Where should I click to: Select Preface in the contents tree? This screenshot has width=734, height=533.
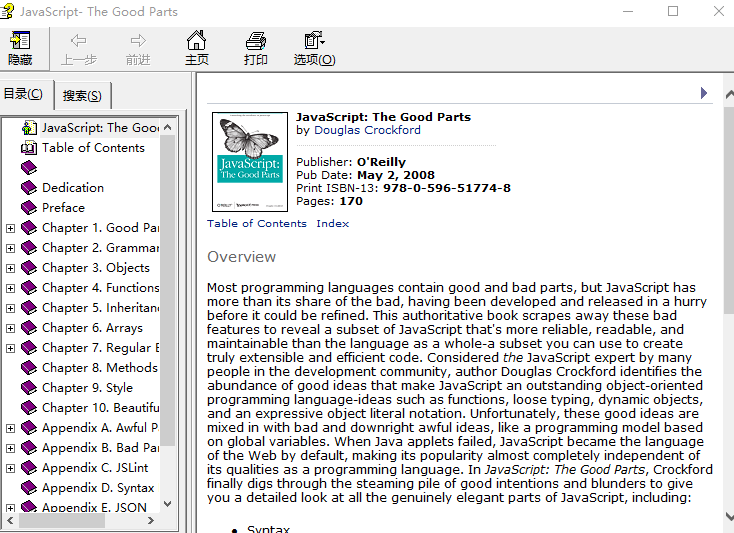pyautogui.click(x=63, y=208)
